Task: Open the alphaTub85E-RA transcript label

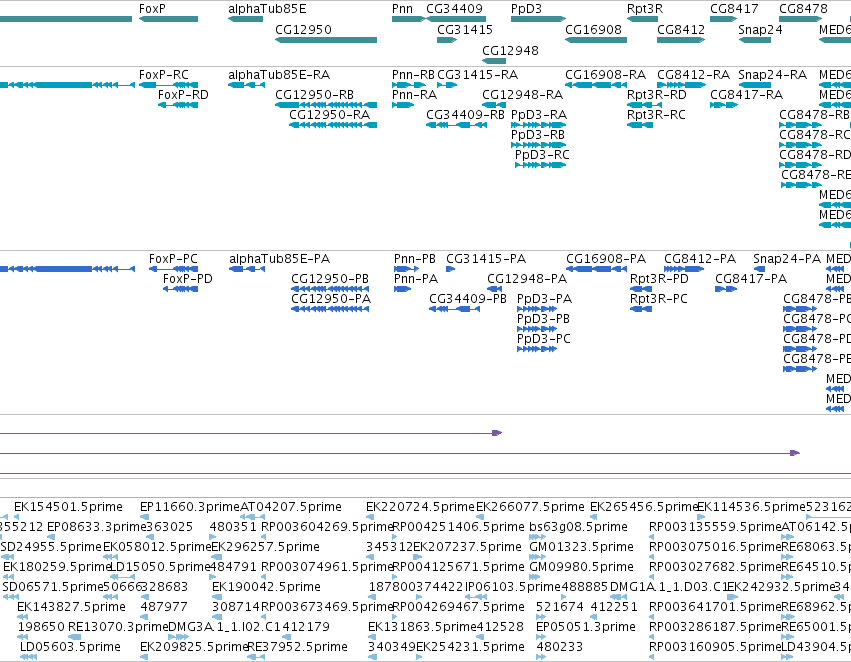Action: [x=279, y=75]
